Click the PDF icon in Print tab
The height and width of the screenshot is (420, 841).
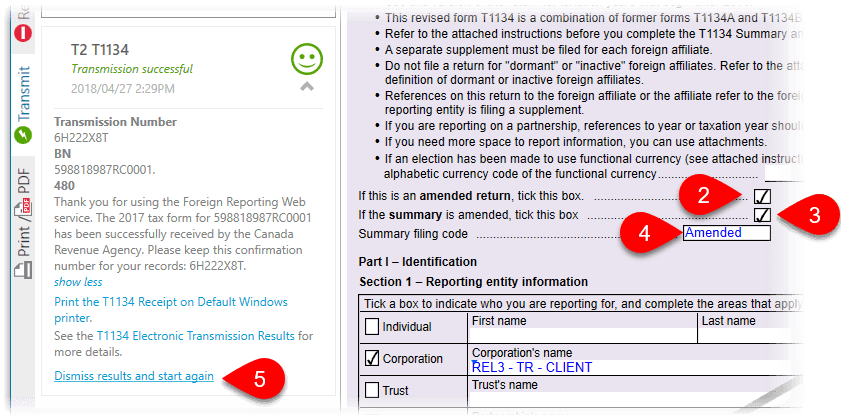pos(24,208)
